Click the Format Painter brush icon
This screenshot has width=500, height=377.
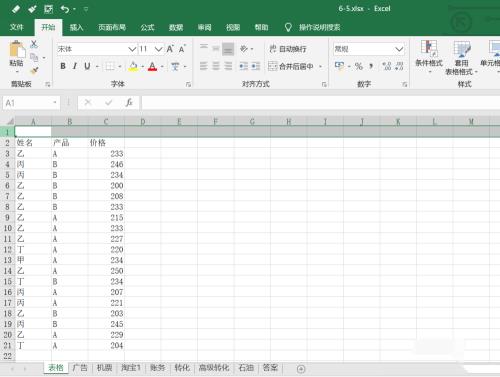tap(34, 70)
